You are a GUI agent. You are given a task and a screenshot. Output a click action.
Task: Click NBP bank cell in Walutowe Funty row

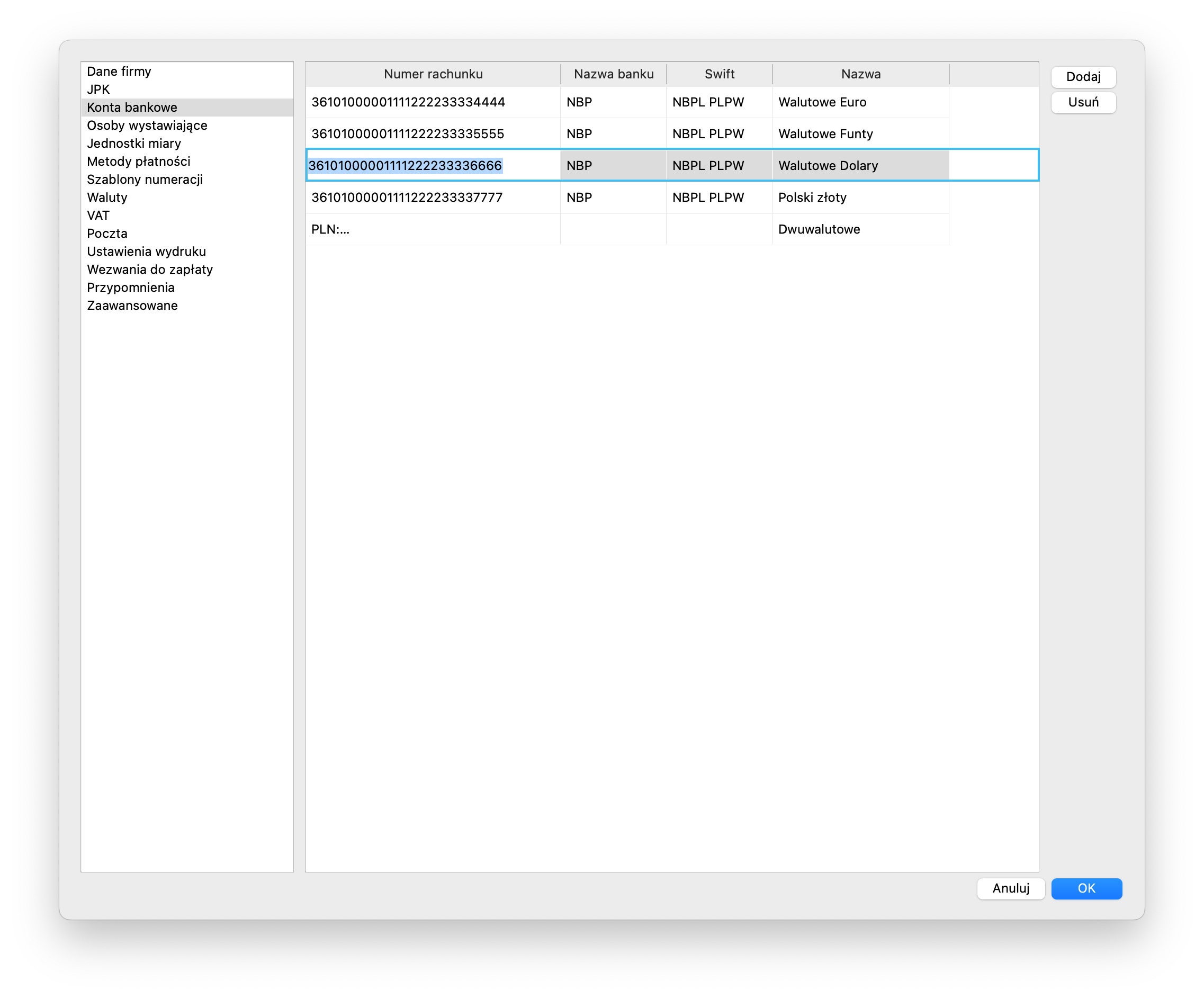click(614, 133)
